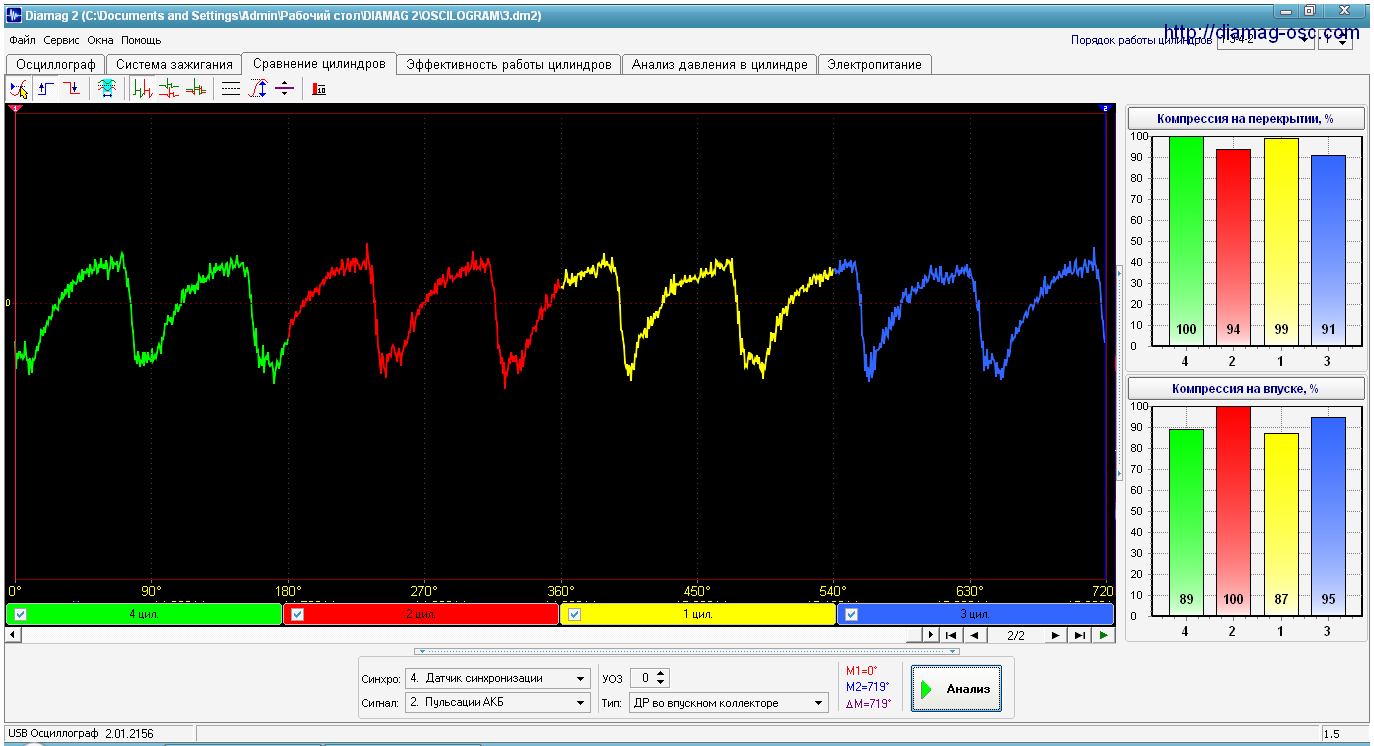
Task: Click the Diamag 2 title bar app icon
Action: tap(14, 15)
